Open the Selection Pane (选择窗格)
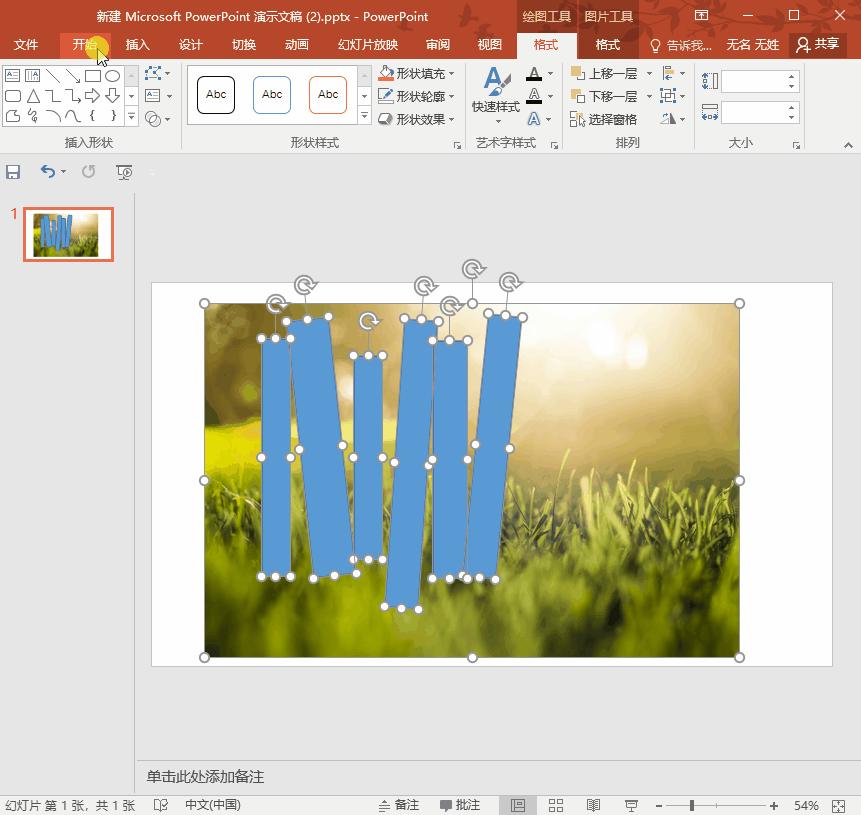This screenshot has height=815, width=861. (x=604, y=119)
